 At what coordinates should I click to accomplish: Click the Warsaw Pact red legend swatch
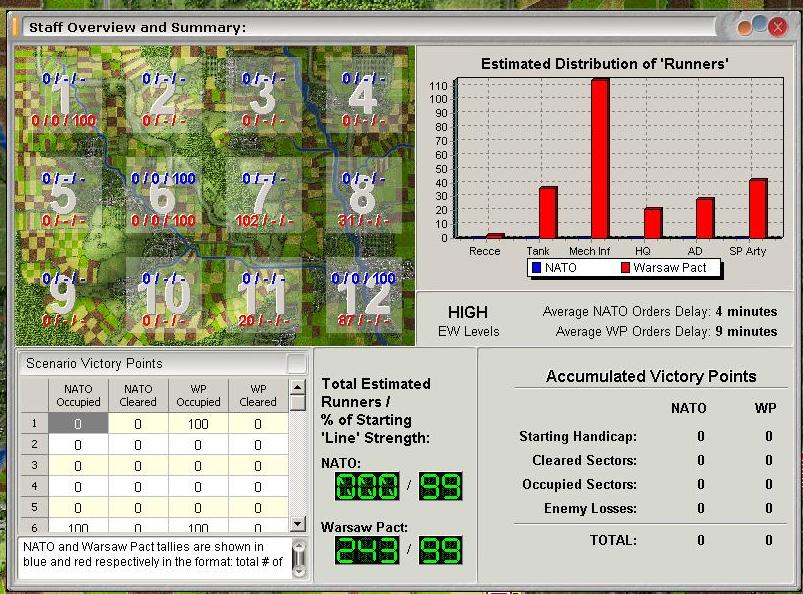pos(625,267)
